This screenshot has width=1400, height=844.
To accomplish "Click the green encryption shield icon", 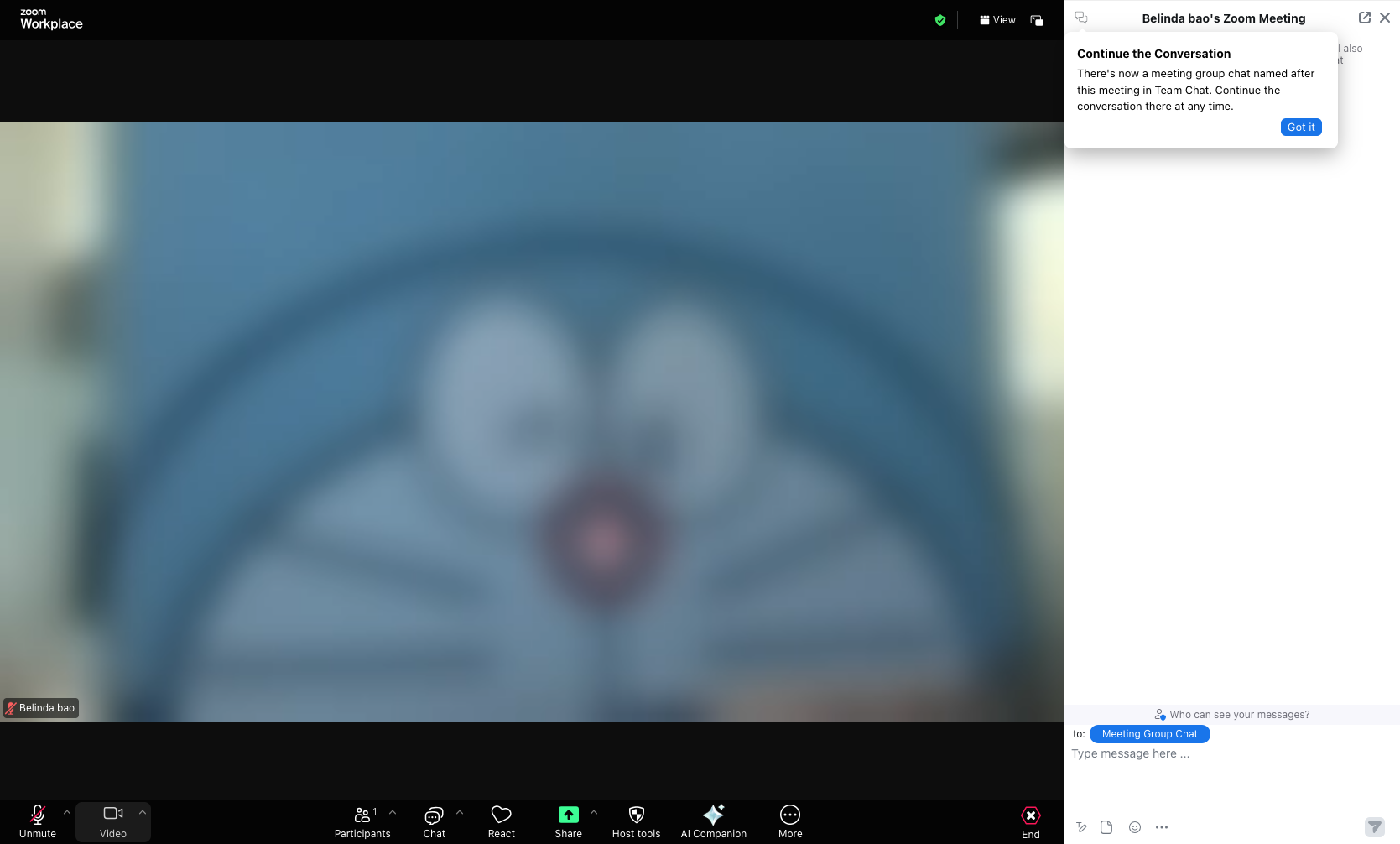I will (x=940, y=20).
